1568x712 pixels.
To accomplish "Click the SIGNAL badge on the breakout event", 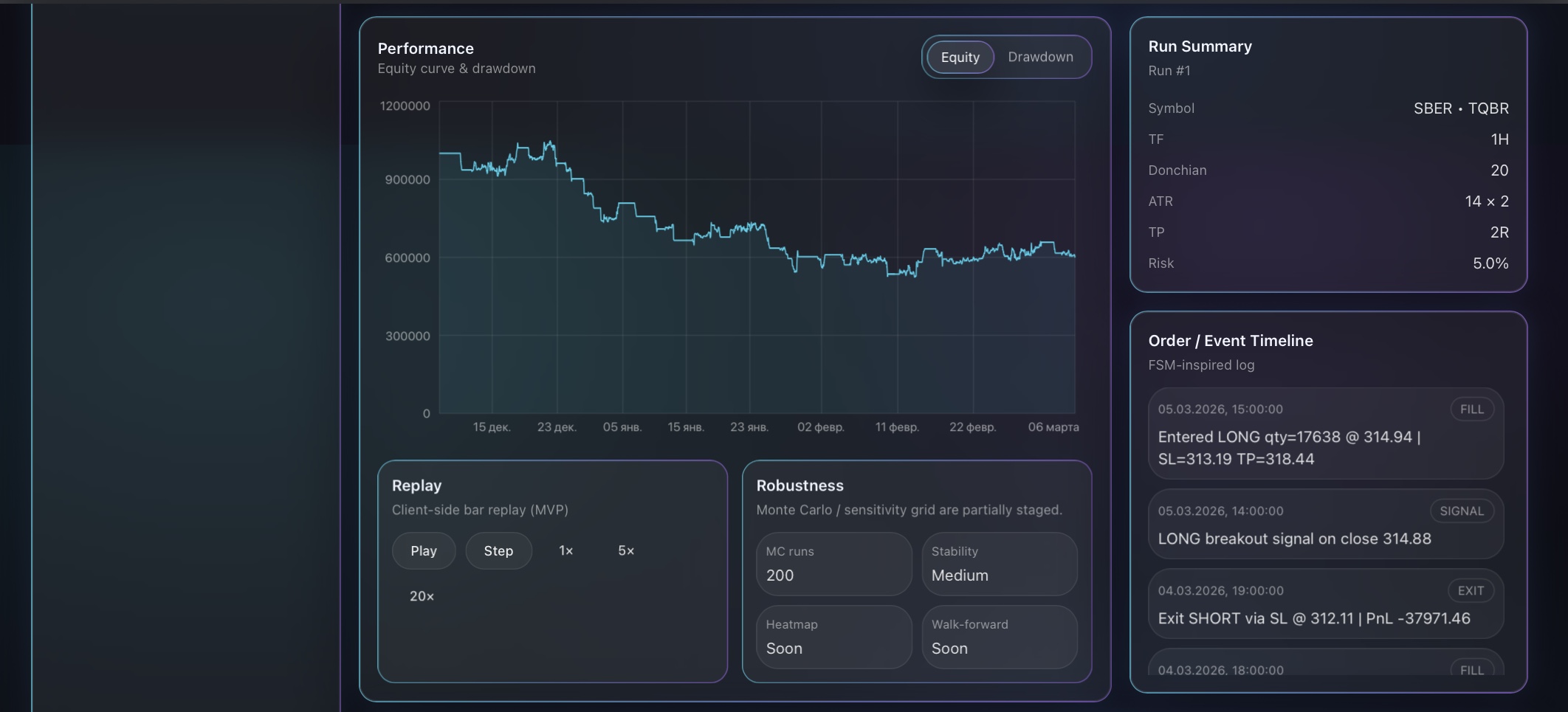I will 1462,511.
